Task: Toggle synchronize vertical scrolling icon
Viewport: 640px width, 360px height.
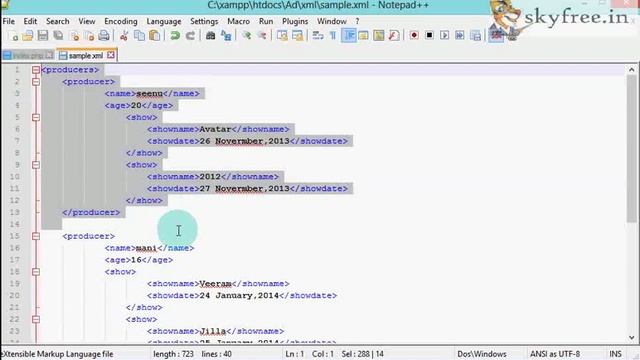Action: pos(282,36)
